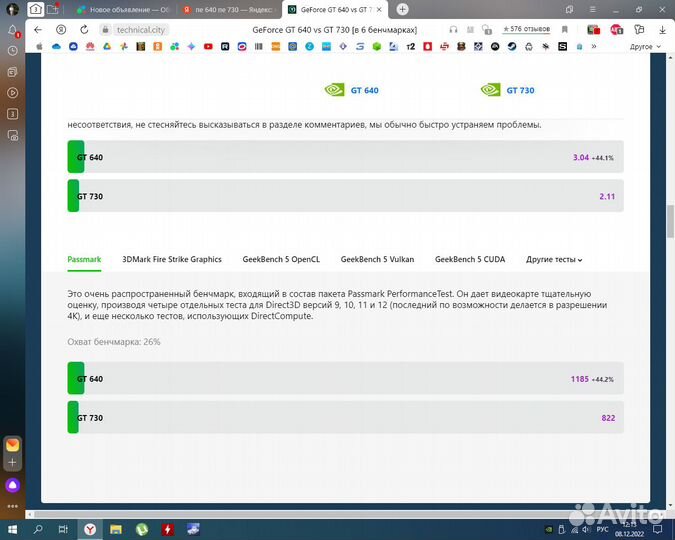Open the Huawei bookmark icon
This screenshot has width=675, height=540.
click(x=90, y=47)
